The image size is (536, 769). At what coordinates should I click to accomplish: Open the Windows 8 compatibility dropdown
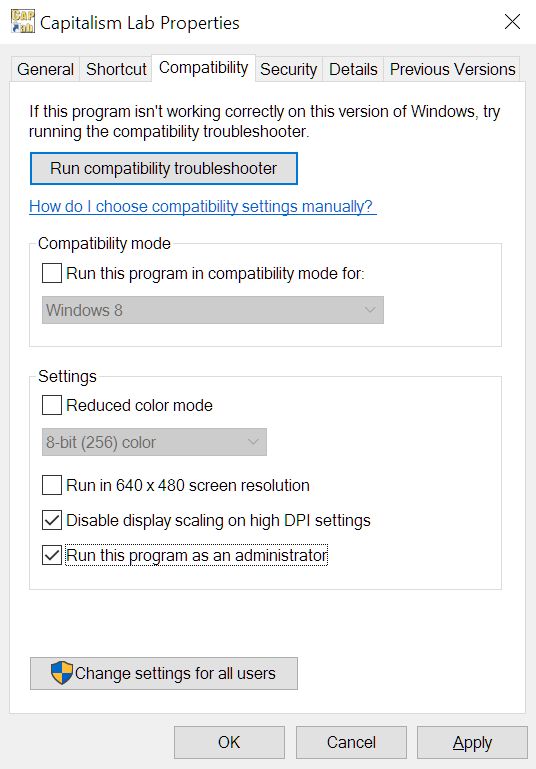pyautogui.click(x=213, y=310)
